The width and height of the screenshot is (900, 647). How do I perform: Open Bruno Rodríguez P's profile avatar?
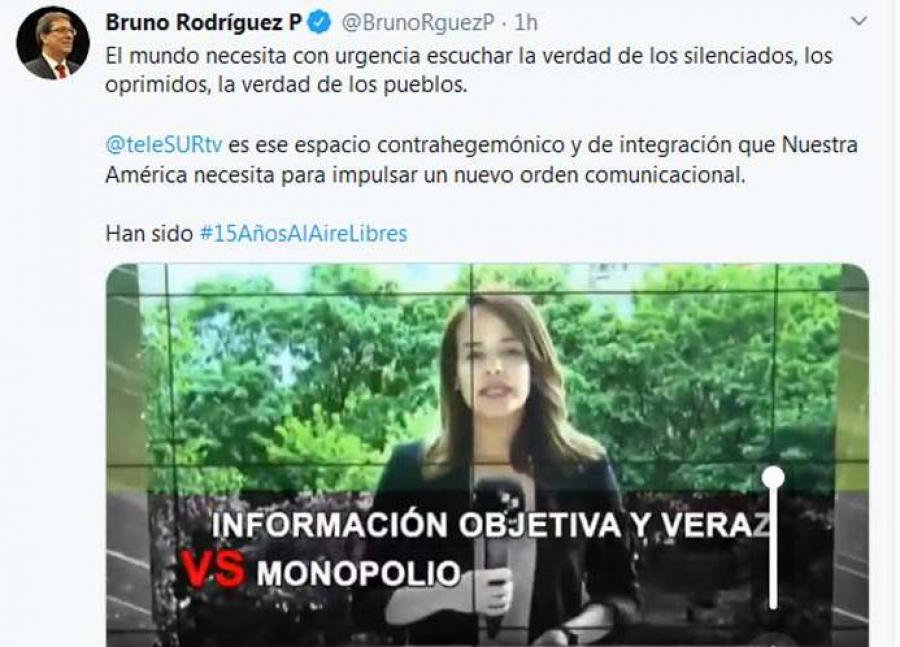pyautogui.click(x=53, y=44)
